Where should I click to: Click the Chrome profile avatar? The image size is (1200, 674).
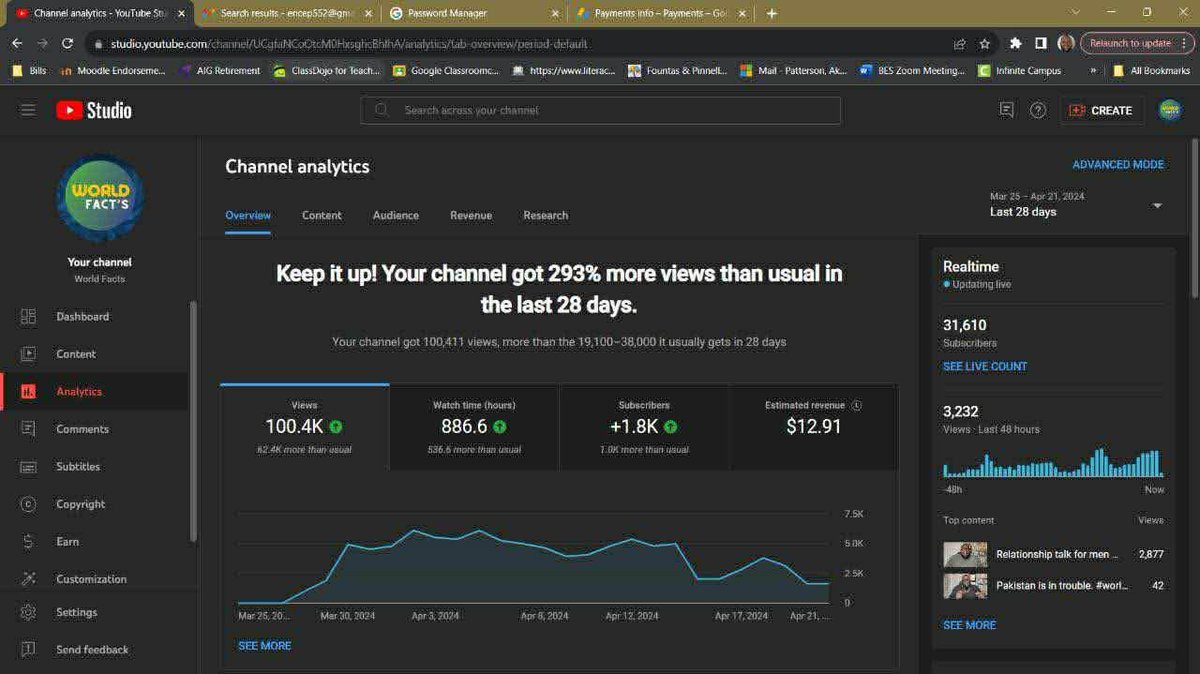tap(1066, 44)
